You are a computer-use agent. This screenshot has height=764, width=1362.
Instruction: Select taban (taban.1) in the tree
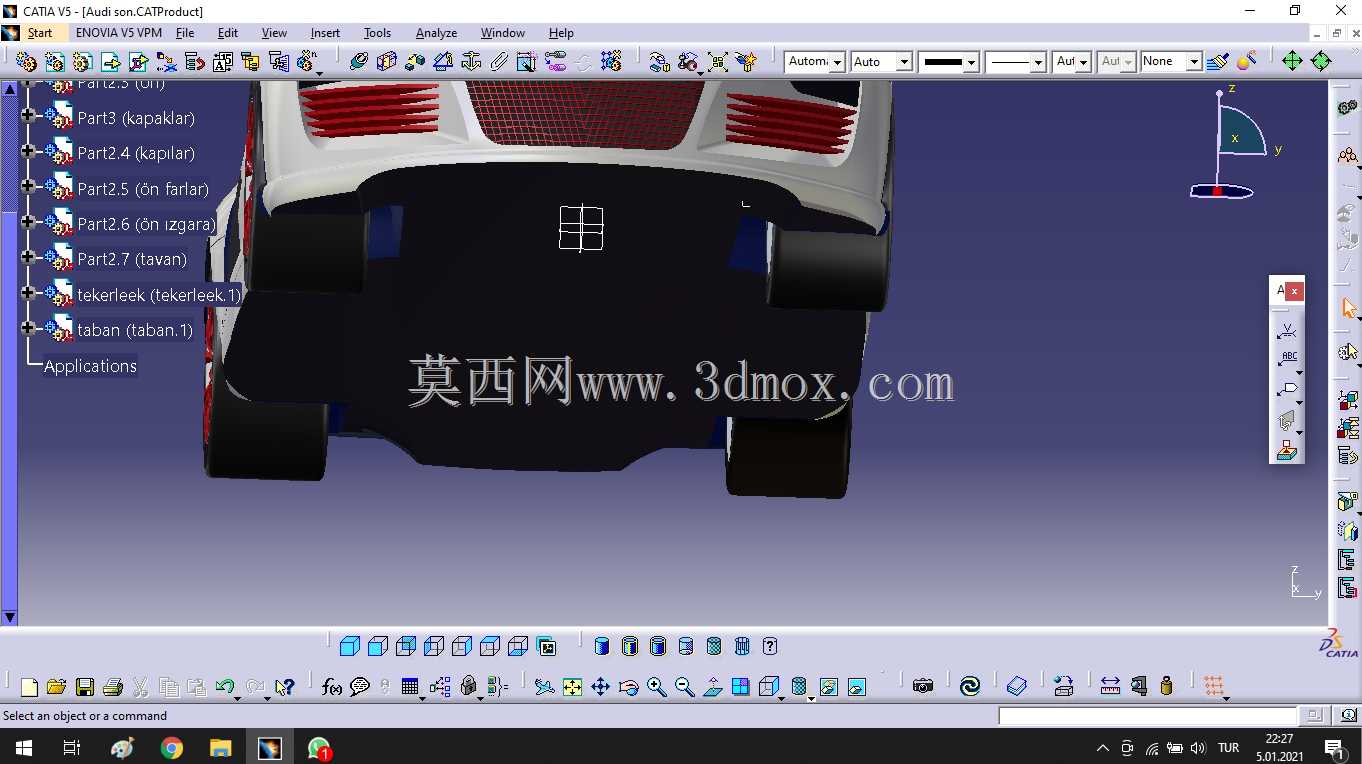(x=135, y=330)
